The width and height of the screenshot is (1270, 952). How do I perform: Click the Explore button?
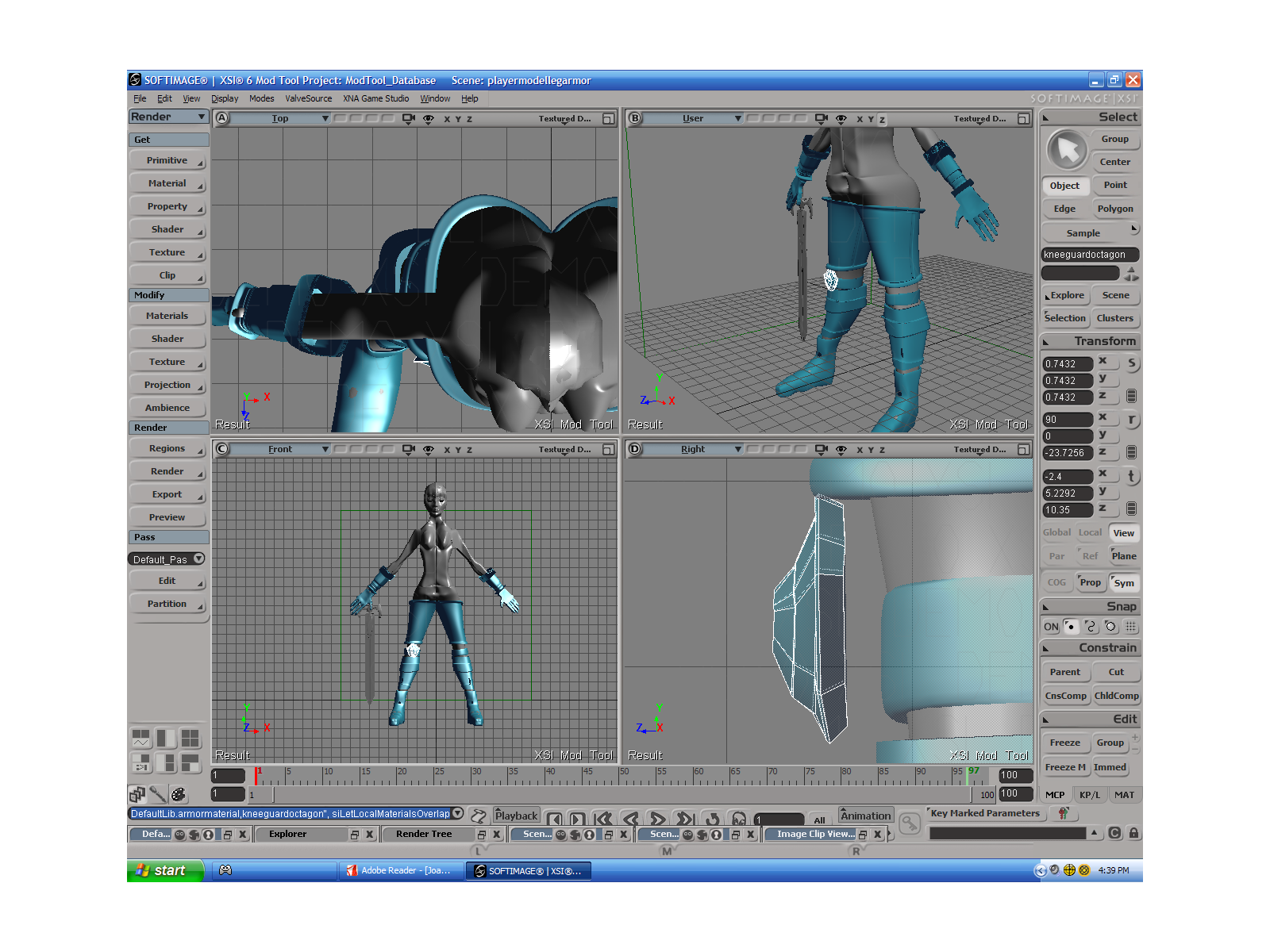click(1066, 295)
